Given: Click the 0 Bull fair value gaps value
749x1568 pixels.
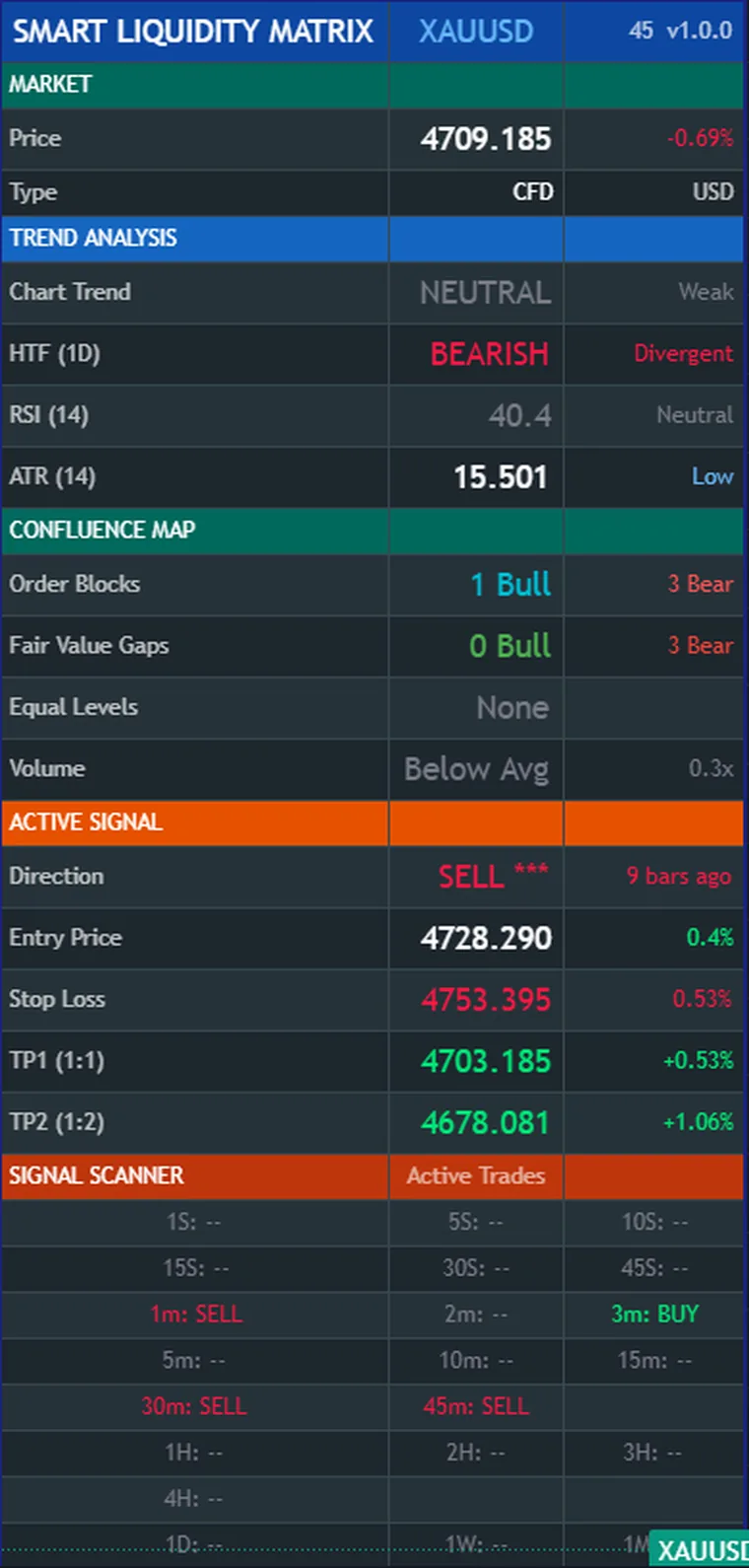Looking at the screenshot, I should pyautogui.click(x=511, y=646).
